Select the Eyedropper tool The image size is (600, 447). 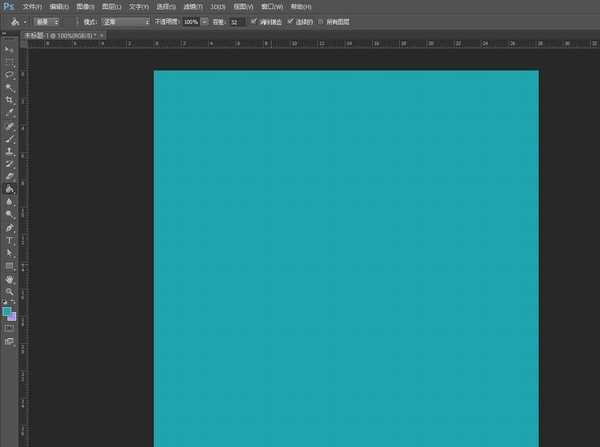[9, 113]
